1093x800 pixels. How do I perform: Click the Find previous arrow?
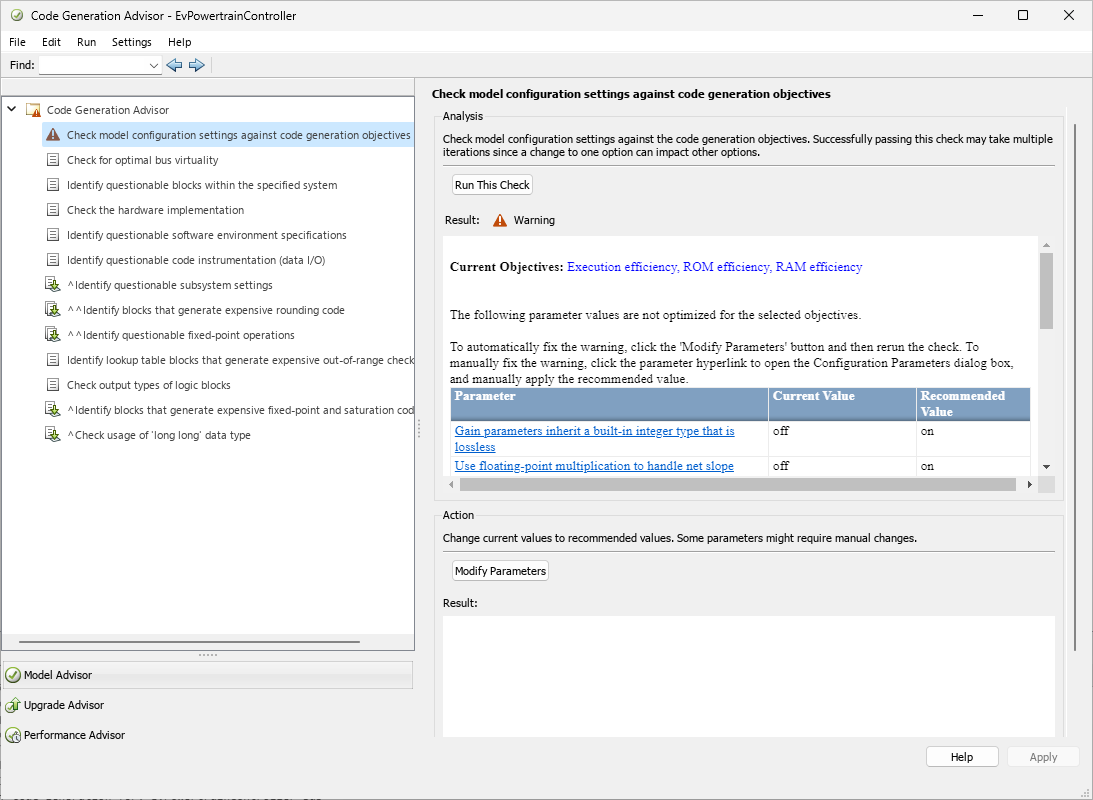[x=174, y=64]
